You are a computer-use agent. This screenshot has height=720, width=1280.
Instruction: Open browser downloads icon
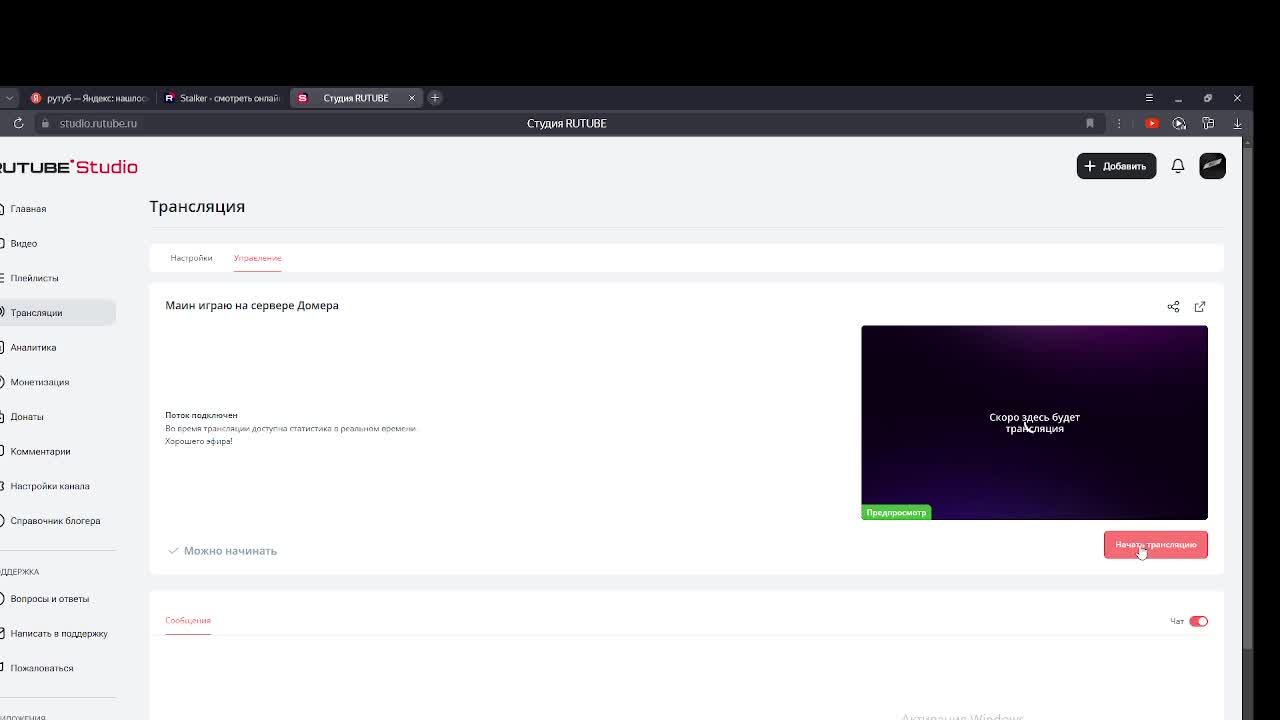[x=1237, y=123]
